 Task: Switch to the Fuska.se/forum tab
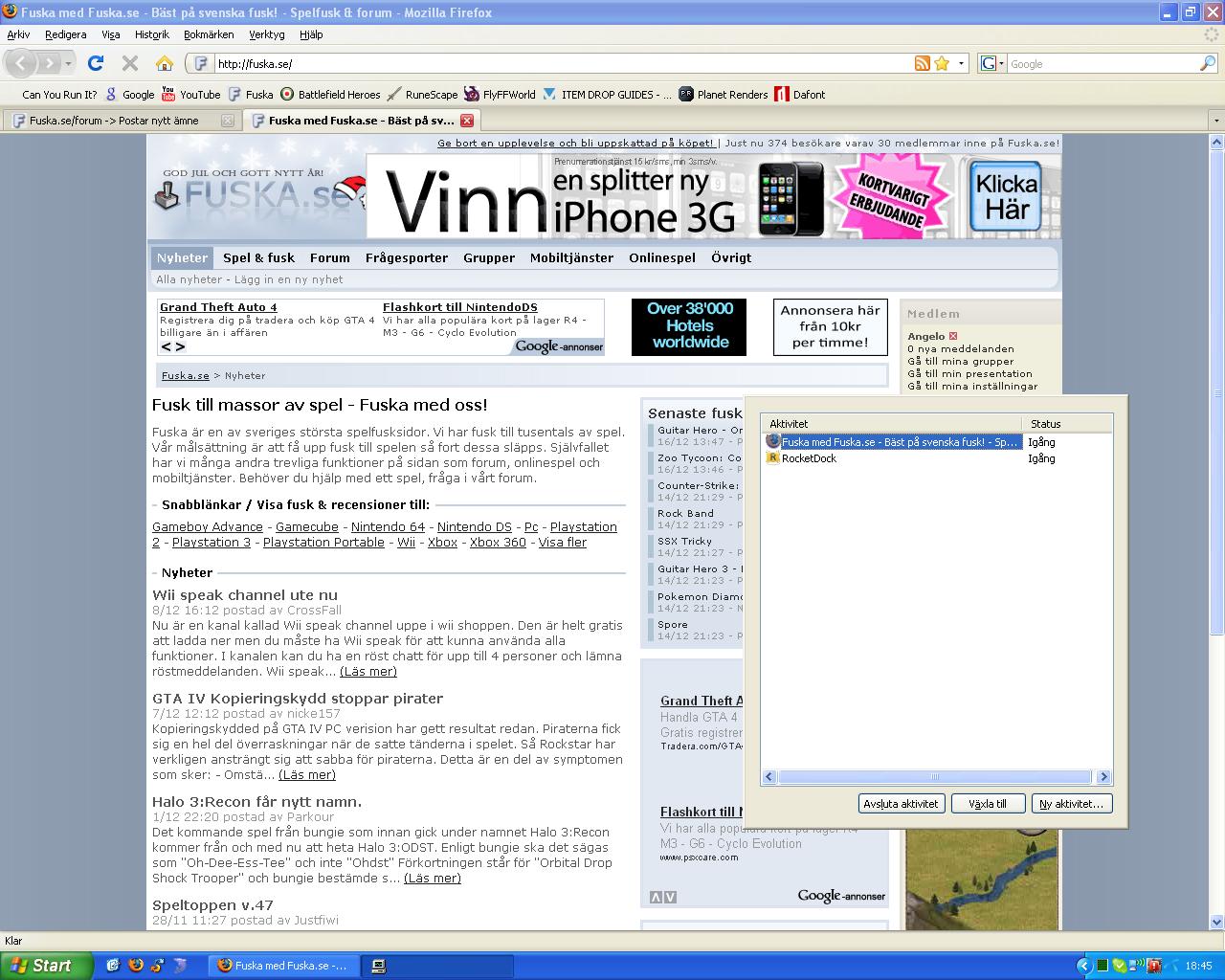[115, 121]
